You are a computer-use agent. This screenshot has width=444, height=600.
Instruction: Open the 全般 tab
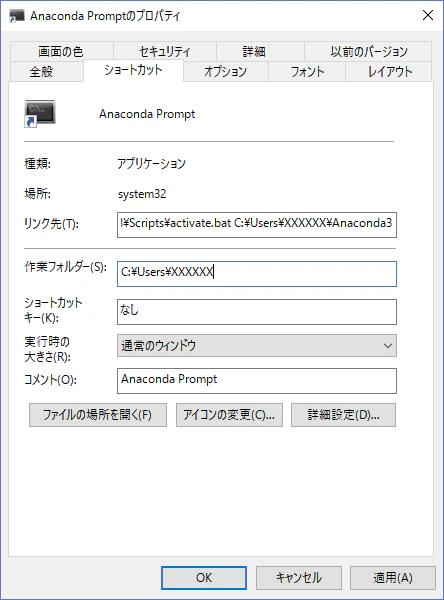(47, 72)
